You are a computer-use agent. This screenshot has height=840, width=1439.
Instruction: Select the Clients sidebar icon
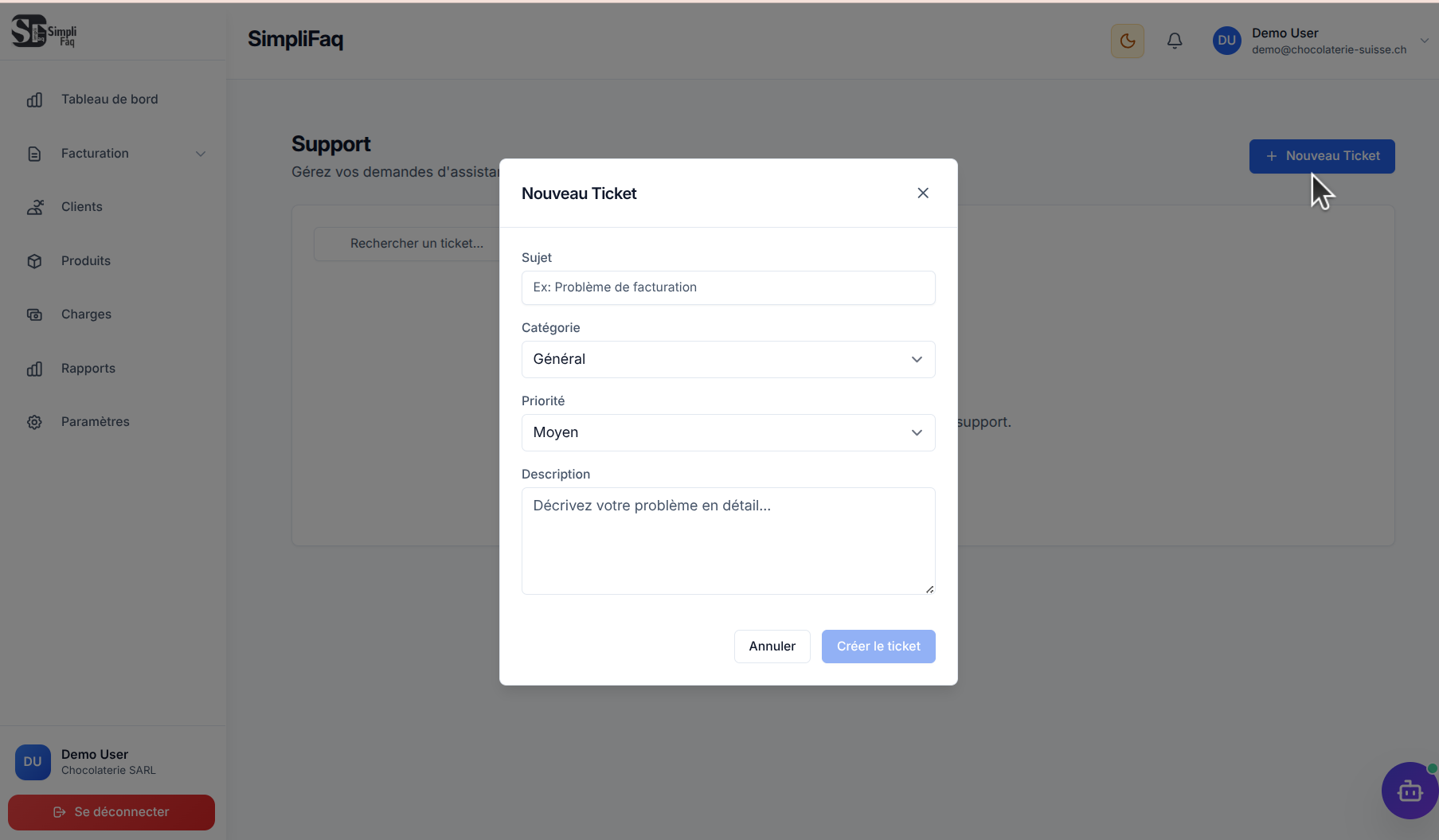click(34, 206)
